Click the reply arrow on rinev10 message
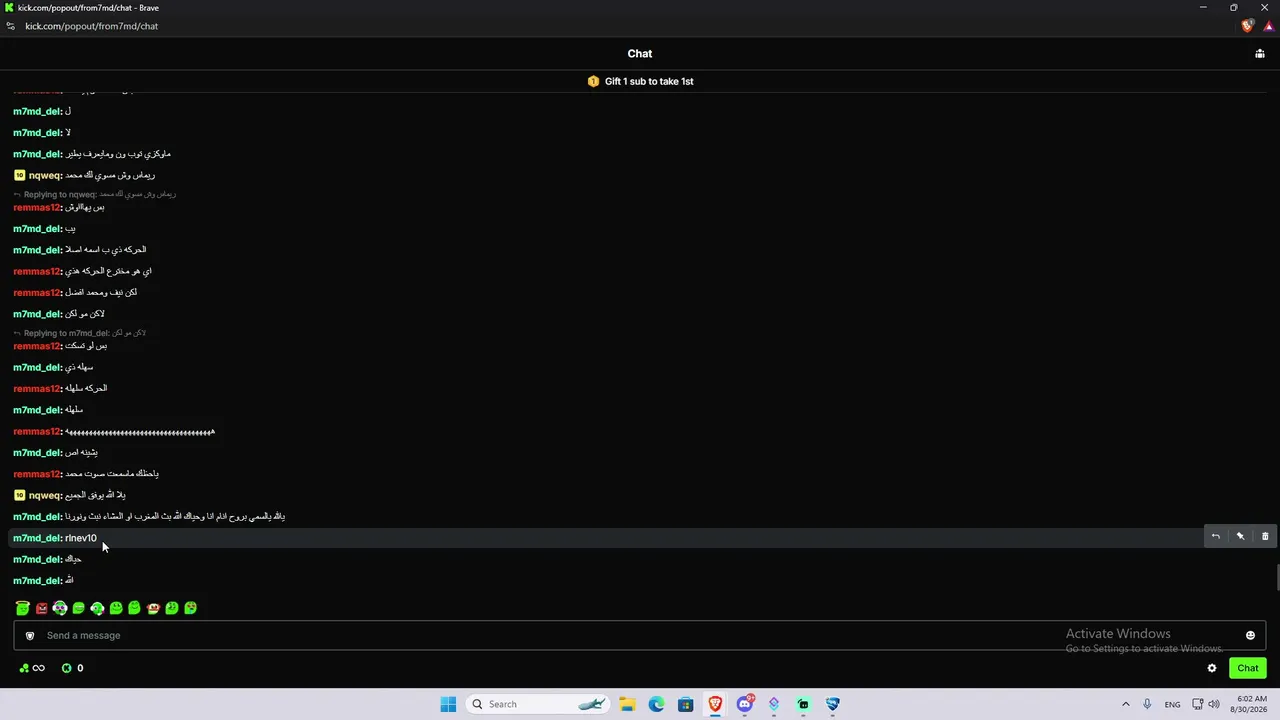Viewport: 1280px width, 720px height. pyautogui.click(x=1215, y=537)
